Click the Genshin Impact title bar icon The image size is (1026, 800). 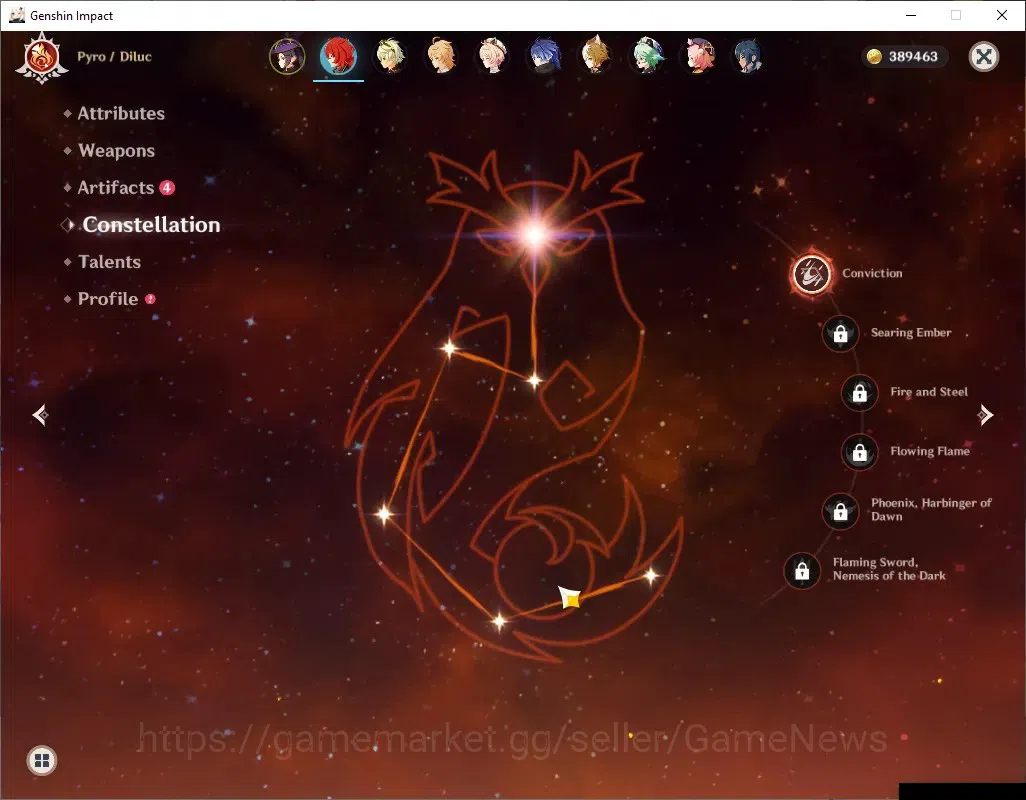[x=17, y=15]
